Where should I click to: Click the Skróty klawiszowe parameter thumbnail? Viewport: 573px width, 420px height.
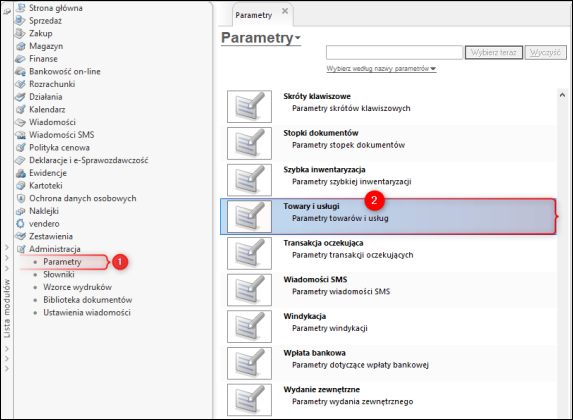(249, 106)
